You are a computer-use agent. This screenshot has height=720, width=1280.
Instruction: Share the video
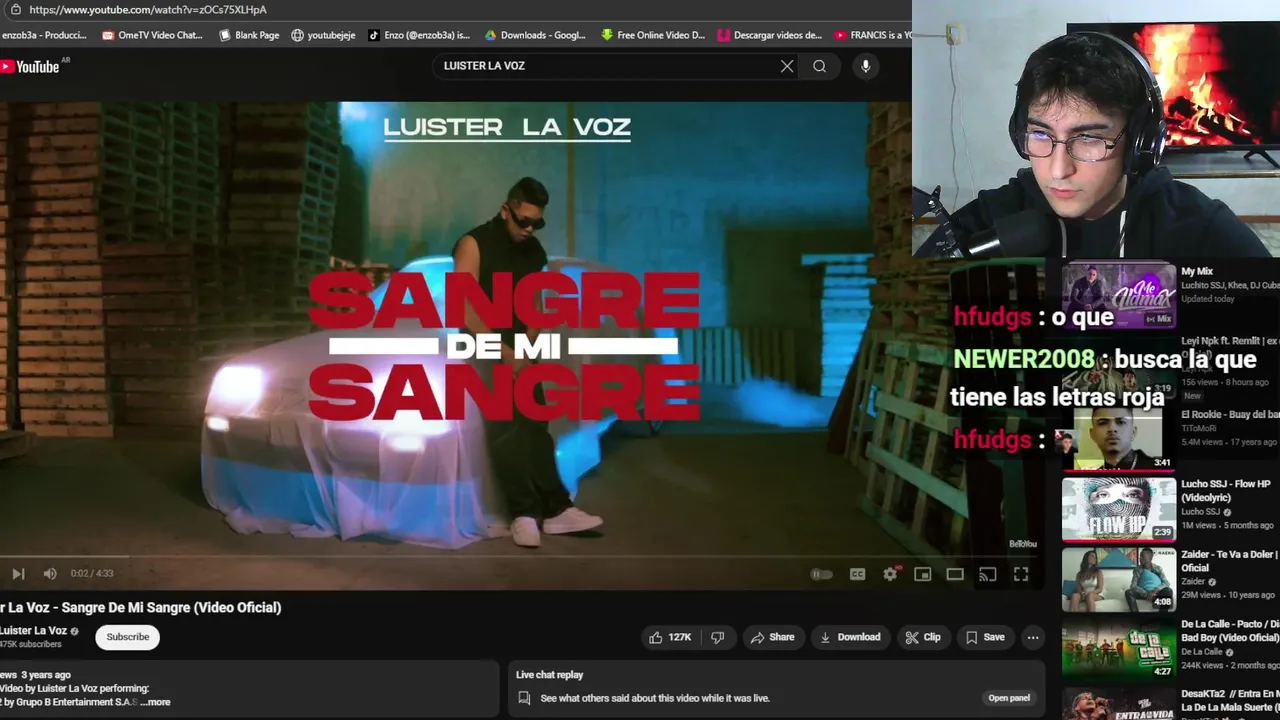(773, 637)
